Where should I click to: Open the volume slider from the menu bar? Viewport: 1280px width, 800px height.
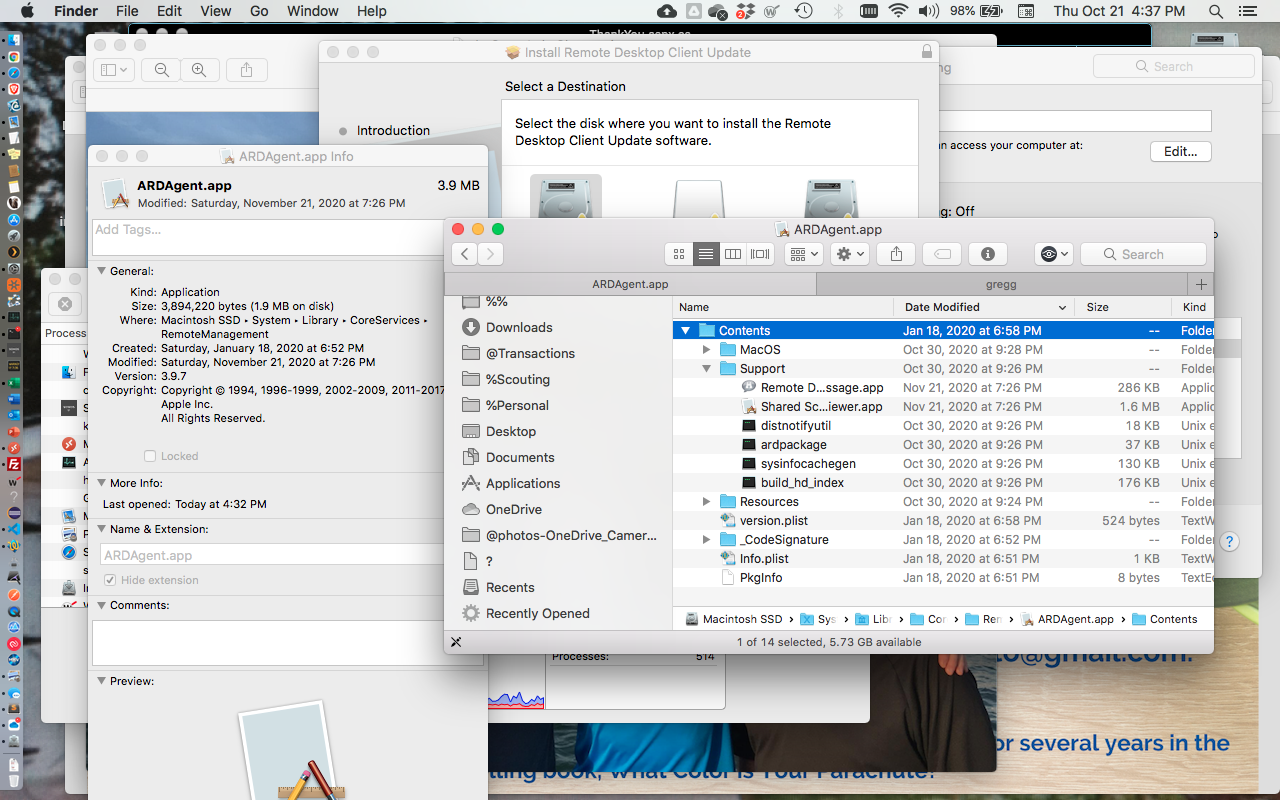[930, 11]
